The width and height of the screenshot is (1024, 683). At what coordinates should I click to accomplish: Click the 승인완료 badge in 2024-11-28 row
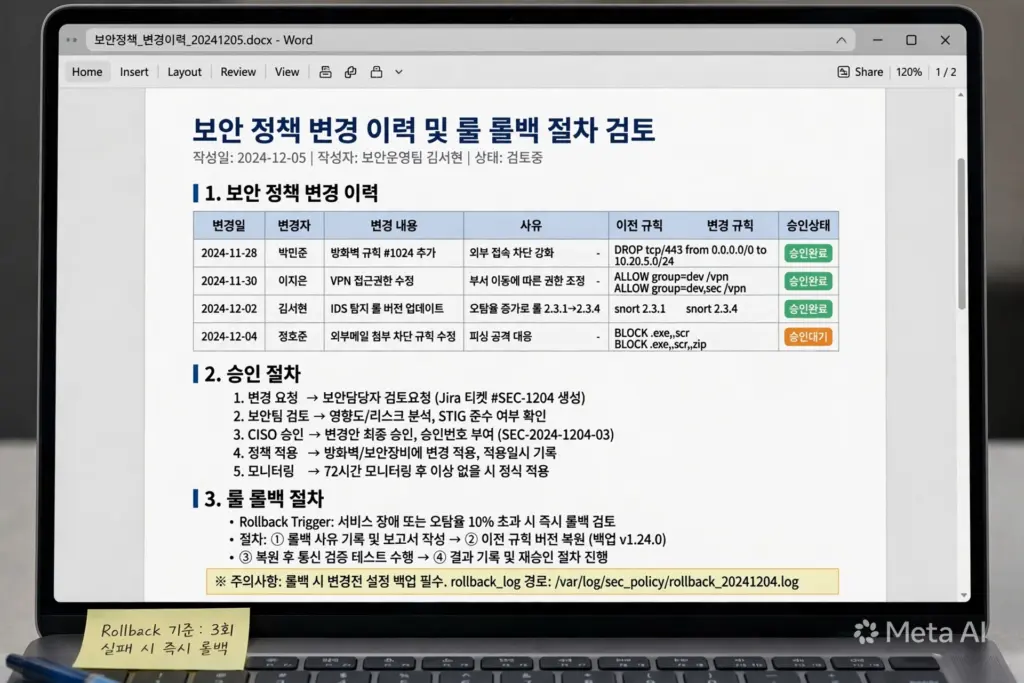click(808, 253)
